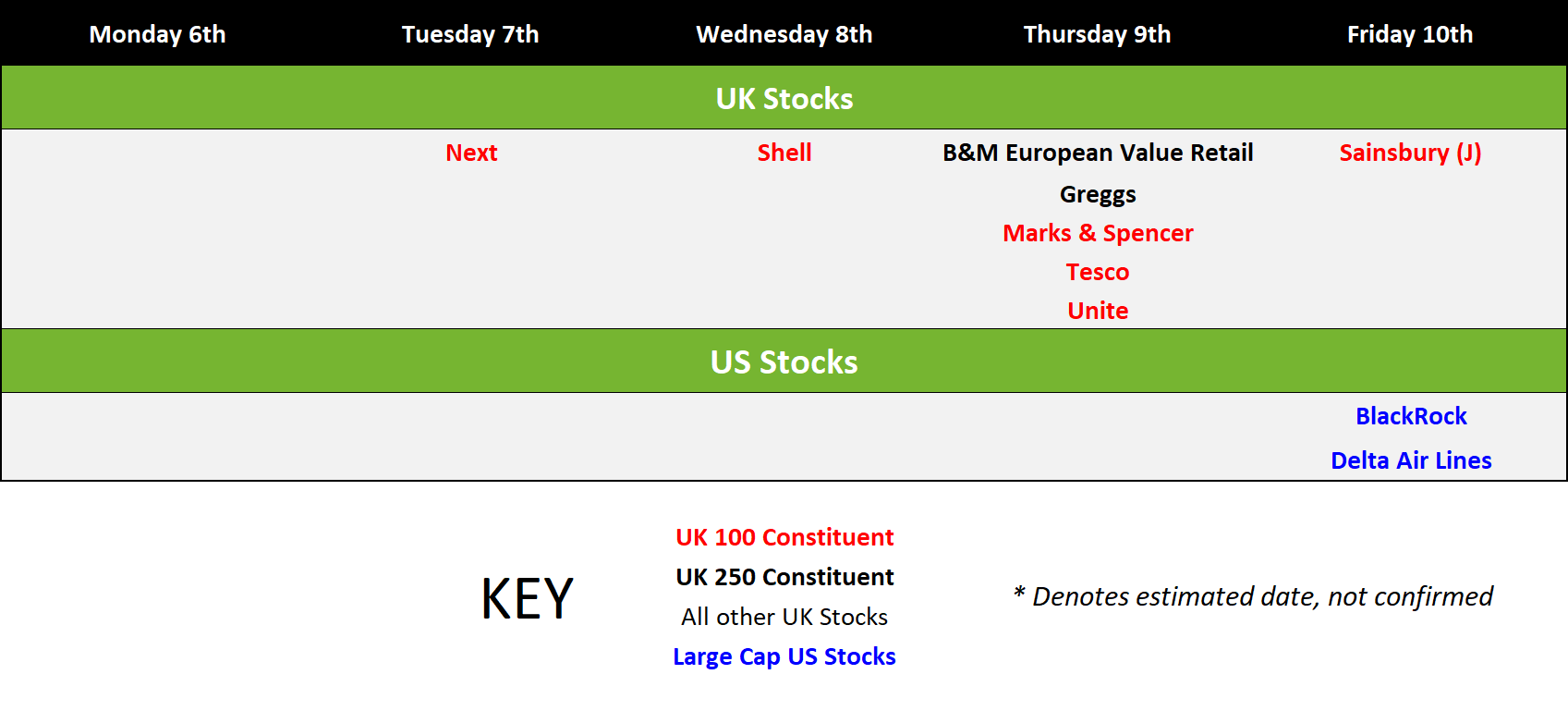
Task: Select Marks & Spencer entry
Action: (1098, 233)
